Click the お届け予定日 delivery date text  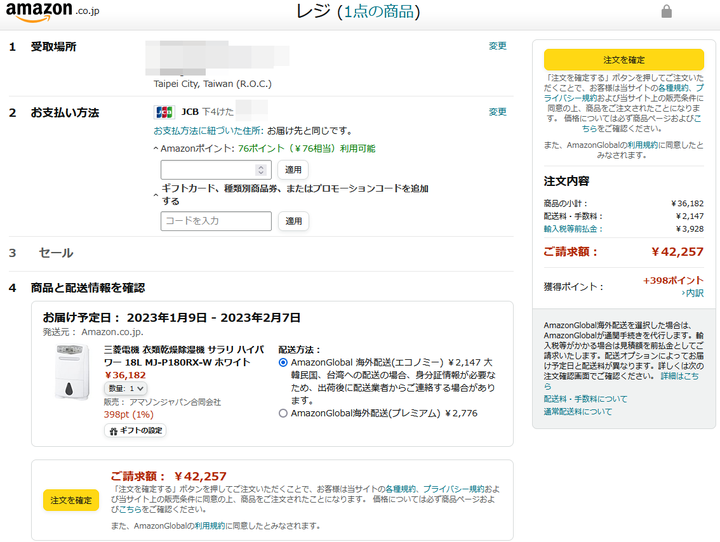click(172, 318)
